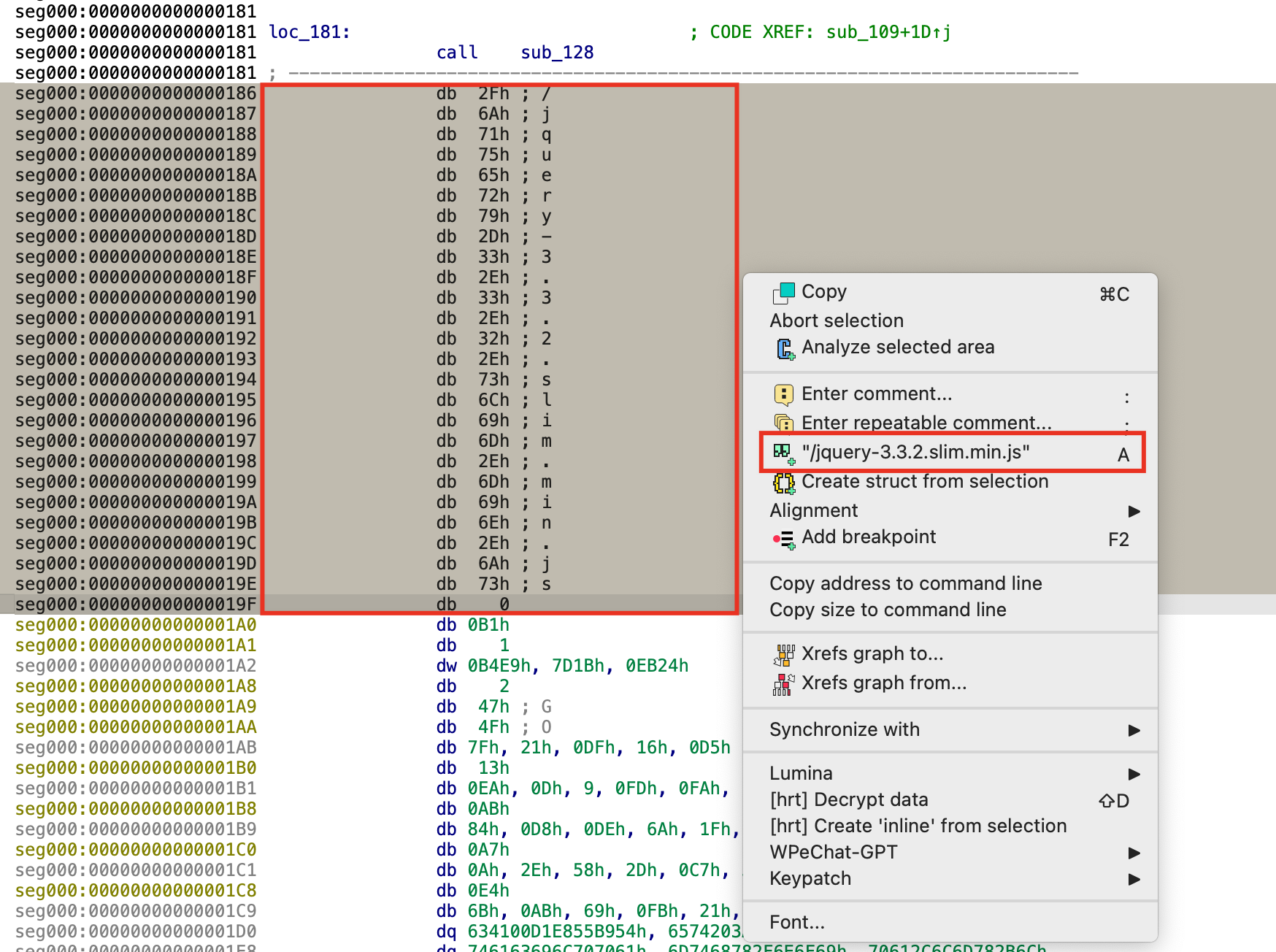
Task: Click the string literal conversion icon
Action: pyautogui.click(x=783, y=453)
